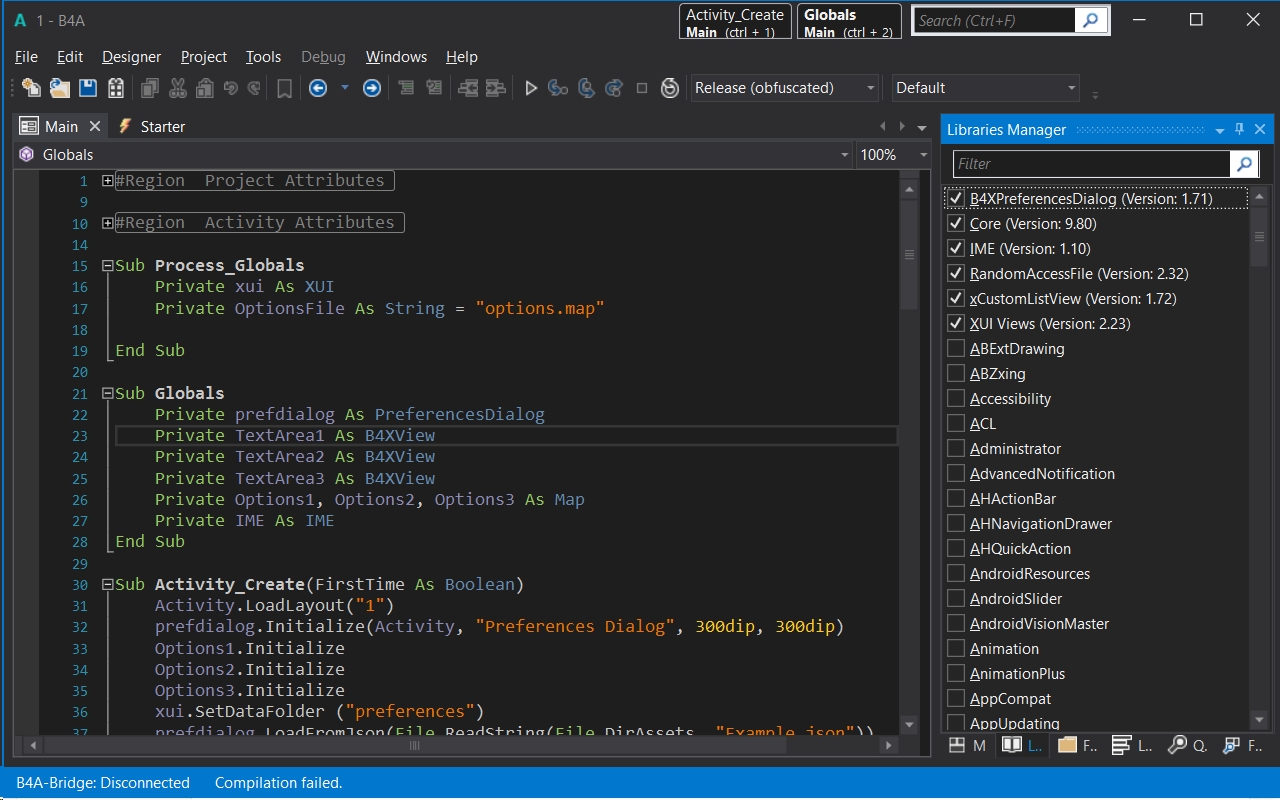Navigate forward using the blue forward arrow
This screenshot has height=800, width=1280.
[371, 88]
